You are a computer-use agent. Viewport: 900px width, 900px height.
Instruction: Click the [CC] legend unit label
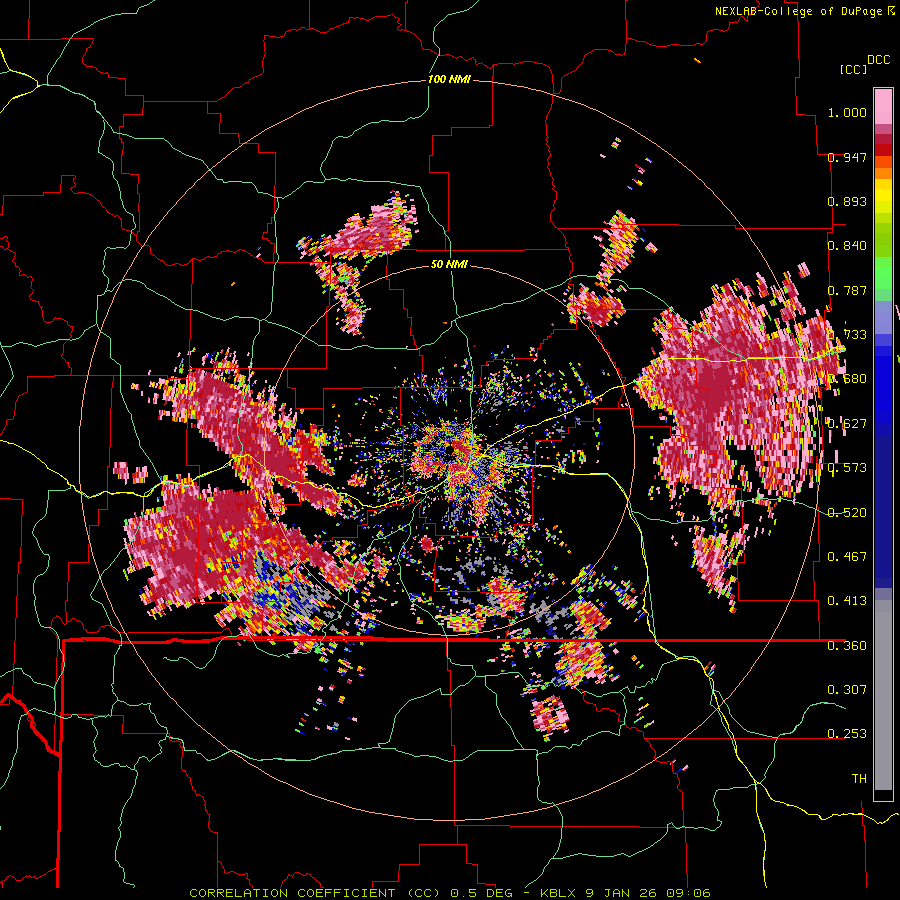853,69
